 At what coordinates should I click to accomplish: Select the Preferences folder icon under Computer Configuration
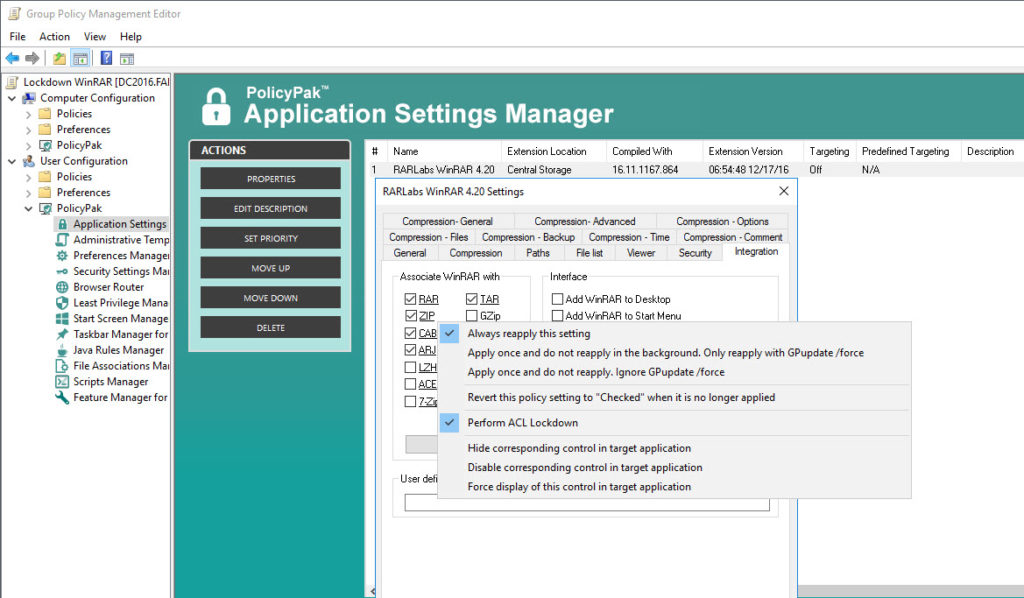(45, 129)
